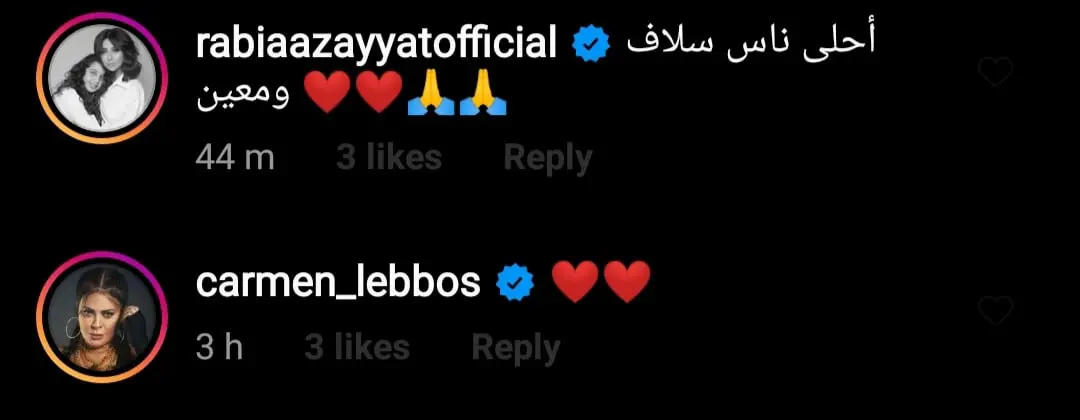This screenshot has height=420, width=1080.
Task: Click the verified badge beside rabiaazayyatofficial
Action: (592, 46)
